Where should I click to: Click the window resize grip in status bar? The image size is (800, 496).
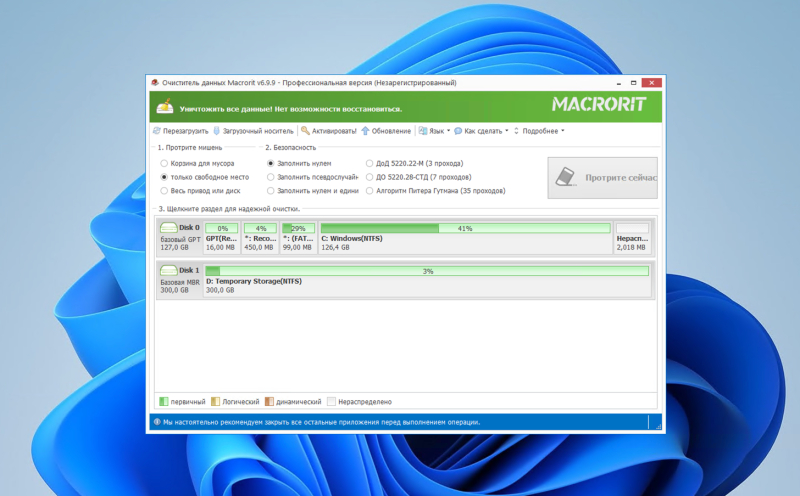click(658, 426)
